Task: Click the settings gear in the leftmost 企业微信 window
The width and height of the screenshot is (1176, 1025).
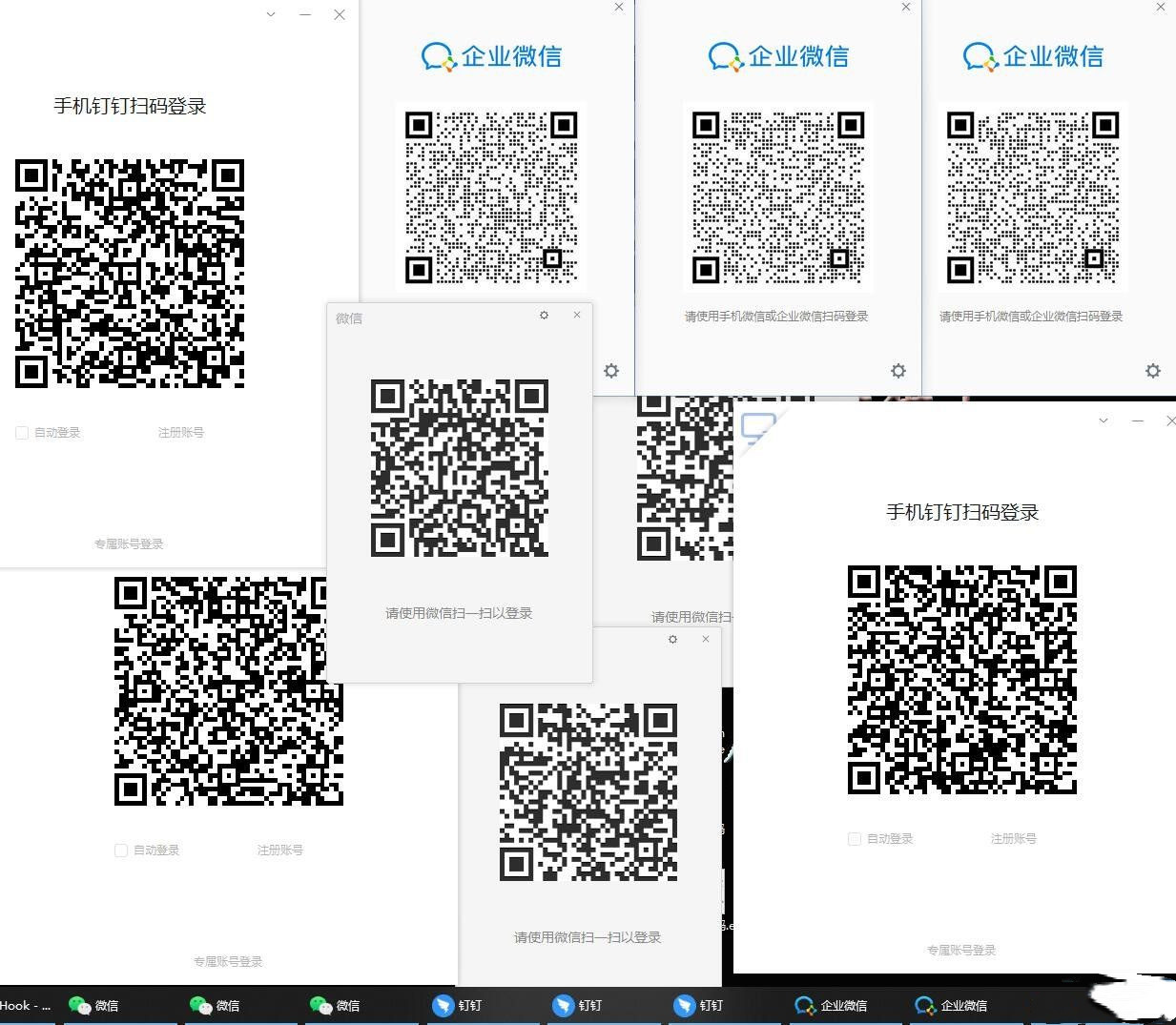Action: click(x=611, y=371)
